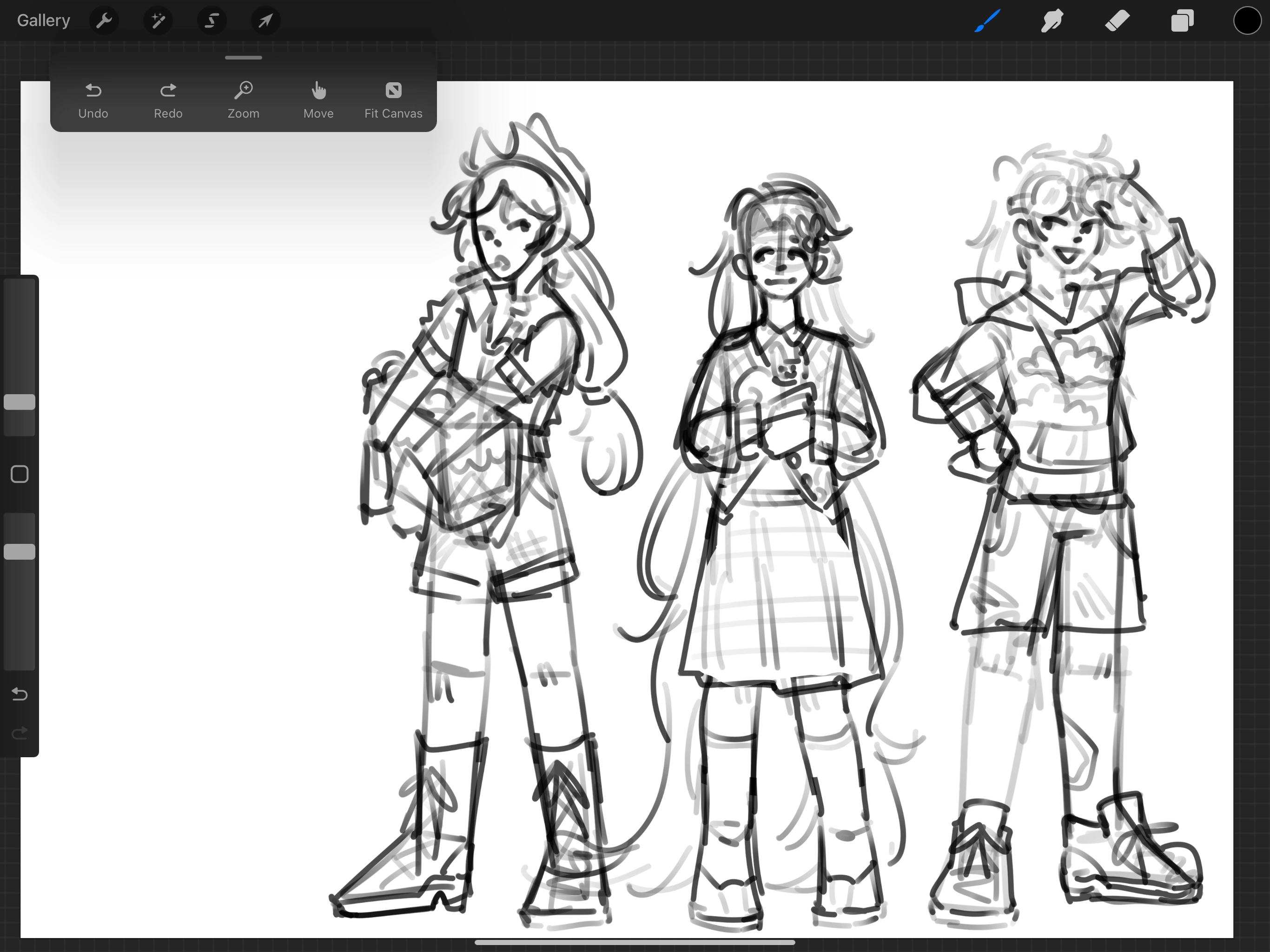Tap Redo in the quick menu
The width and height of the screenshot is (1270, 952).
coord(168,100)
